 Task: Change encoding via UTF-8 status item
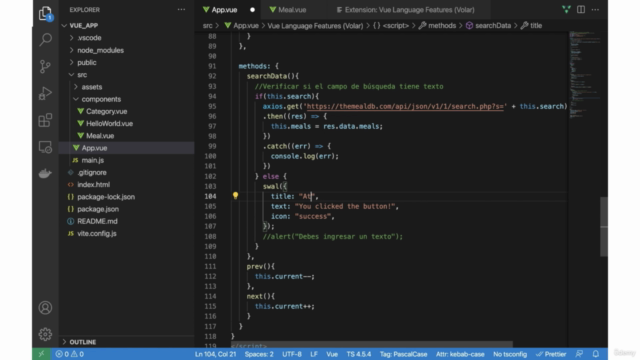(292, 354)
